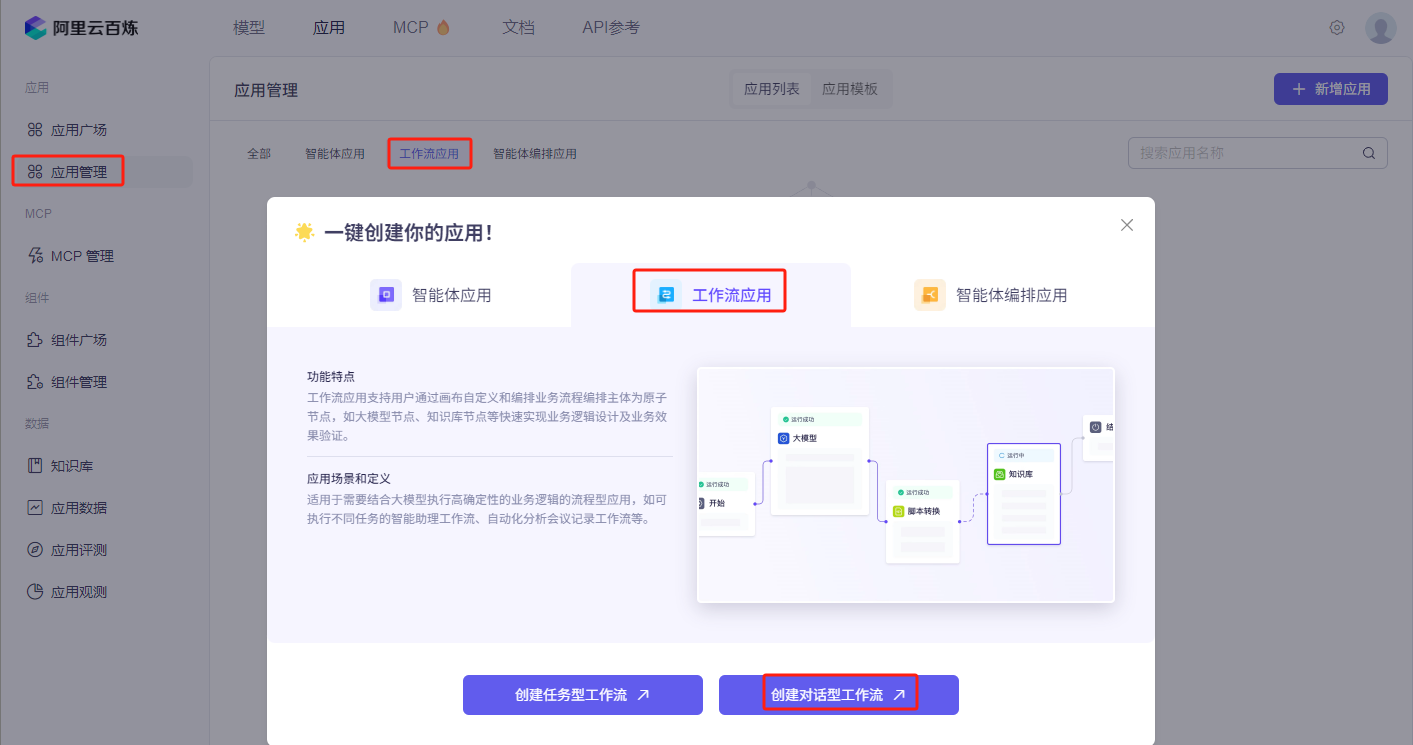Open the API参考 top menu
Screen dimensions: 1413x745
(611, 28)
